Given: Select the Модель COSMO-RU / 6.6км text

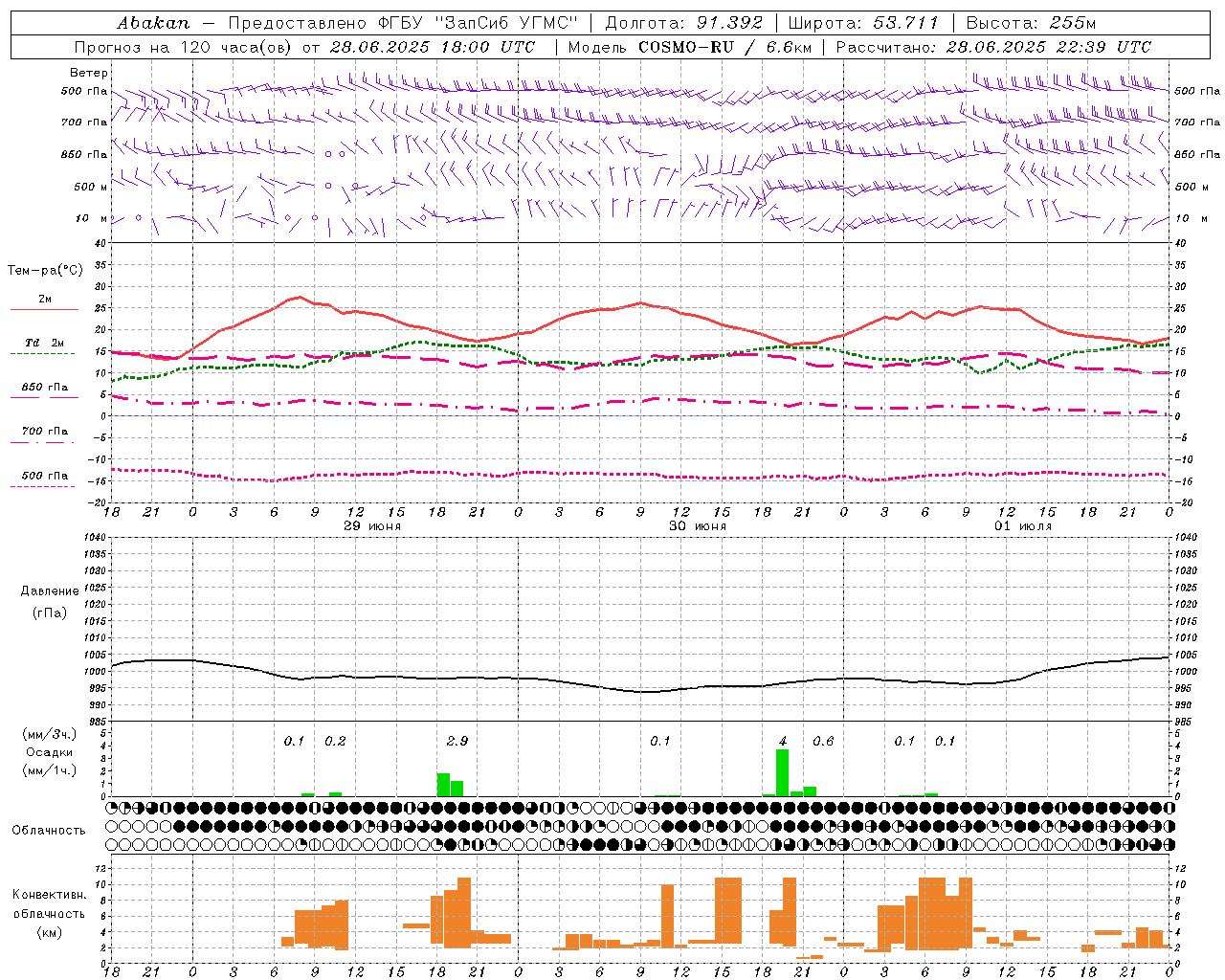Looking at the screenshot, I should pyautogui.click(x=689, y=47).
